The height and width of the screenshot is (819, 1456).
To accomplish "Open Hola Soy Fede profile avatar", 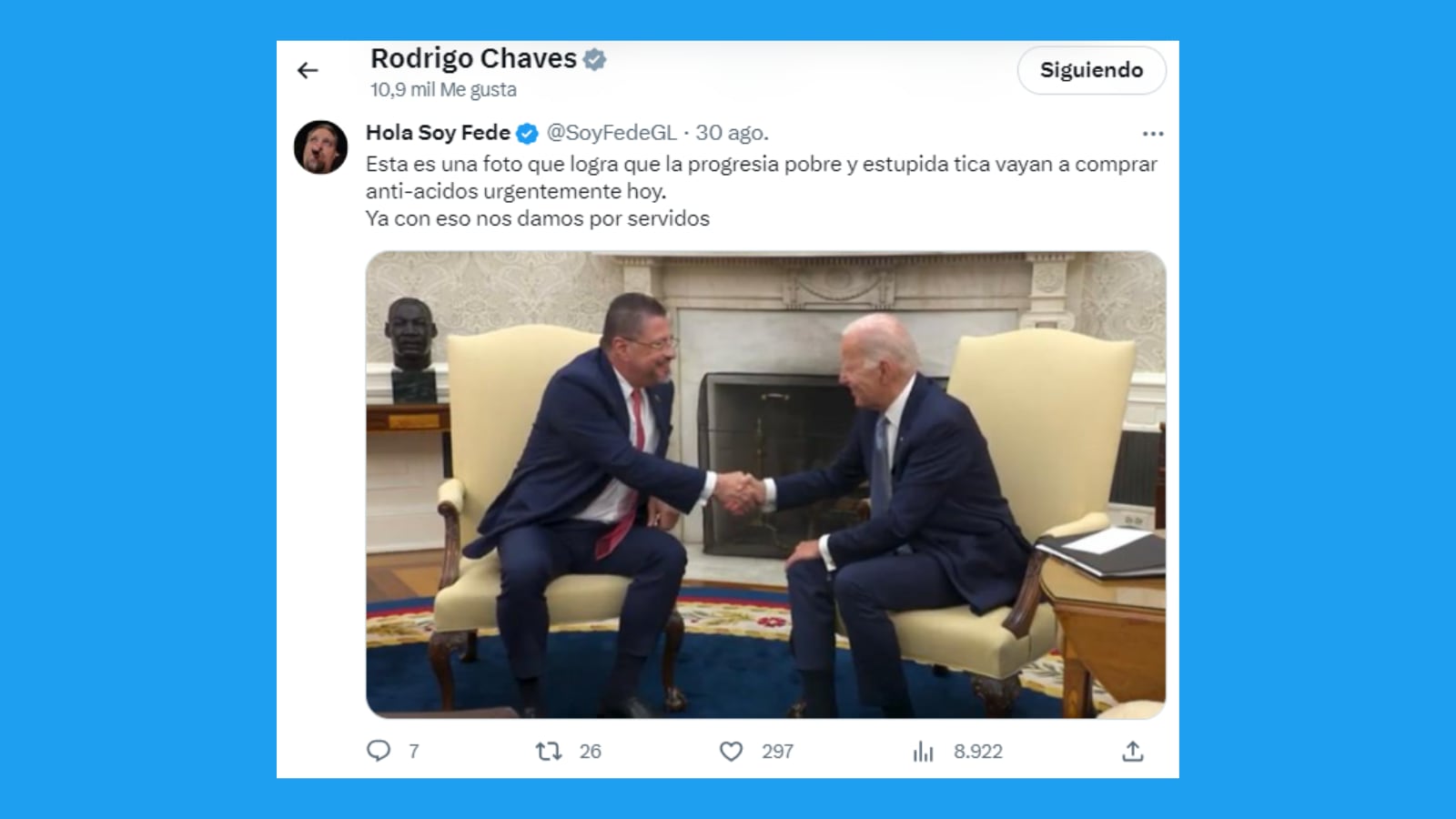I will (x=320, y=147).
